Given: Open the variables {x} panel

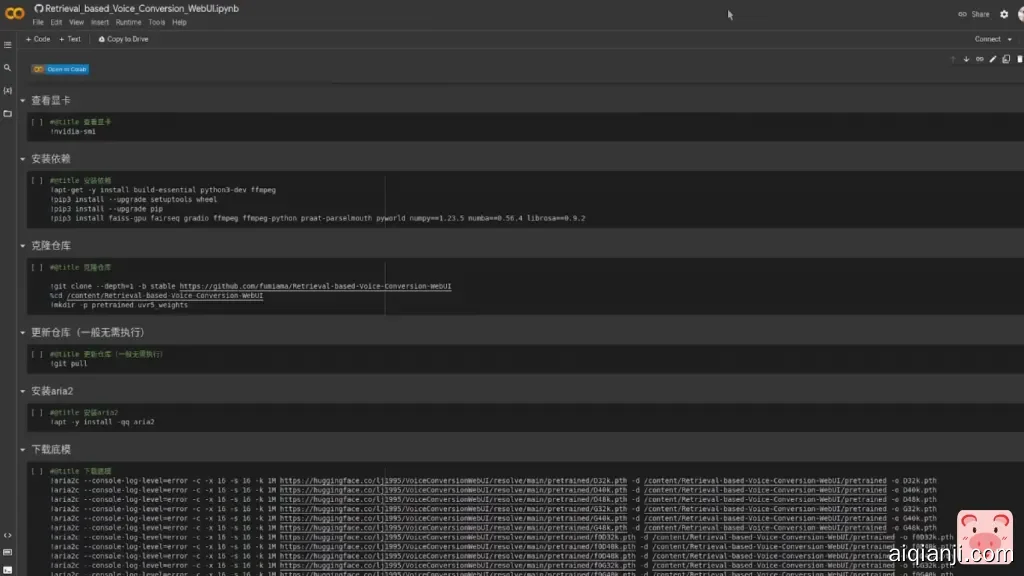Looking at the screenshot, I should pyautogui.click(x=8, y=91).
